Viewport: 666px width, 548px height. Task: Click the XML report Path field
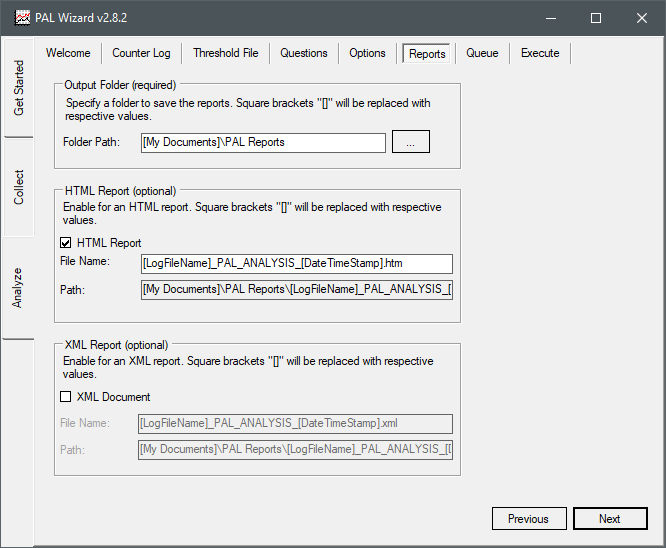[295, 449]
